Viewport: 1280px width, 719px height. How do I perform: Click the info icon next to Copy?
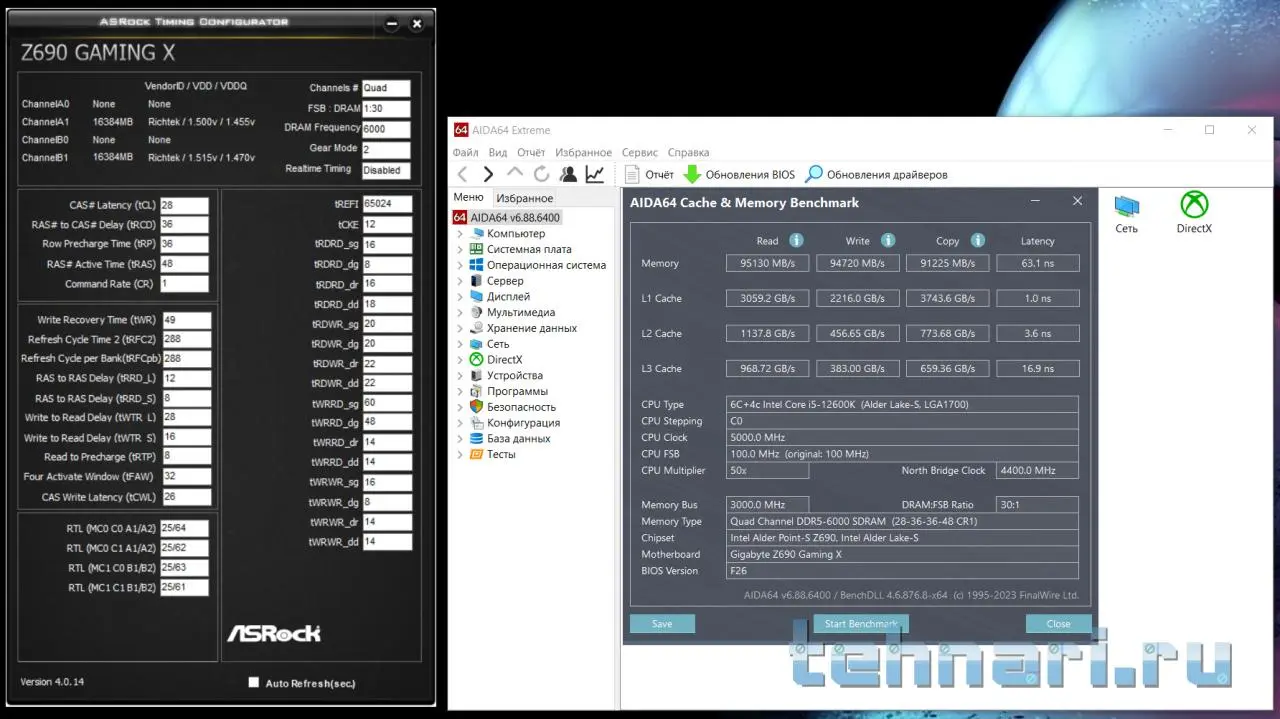tap(978, 241)
